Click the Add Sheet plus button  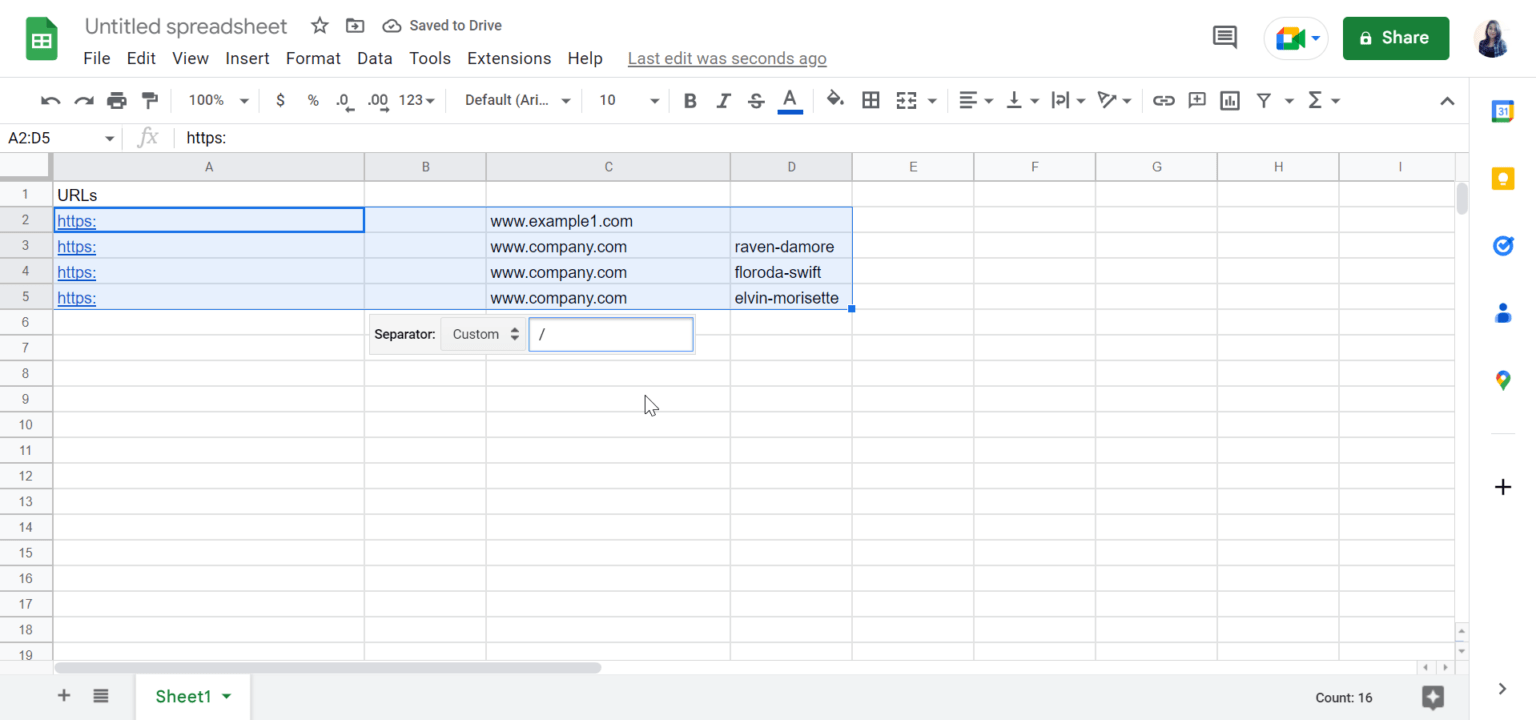point(64,696)
